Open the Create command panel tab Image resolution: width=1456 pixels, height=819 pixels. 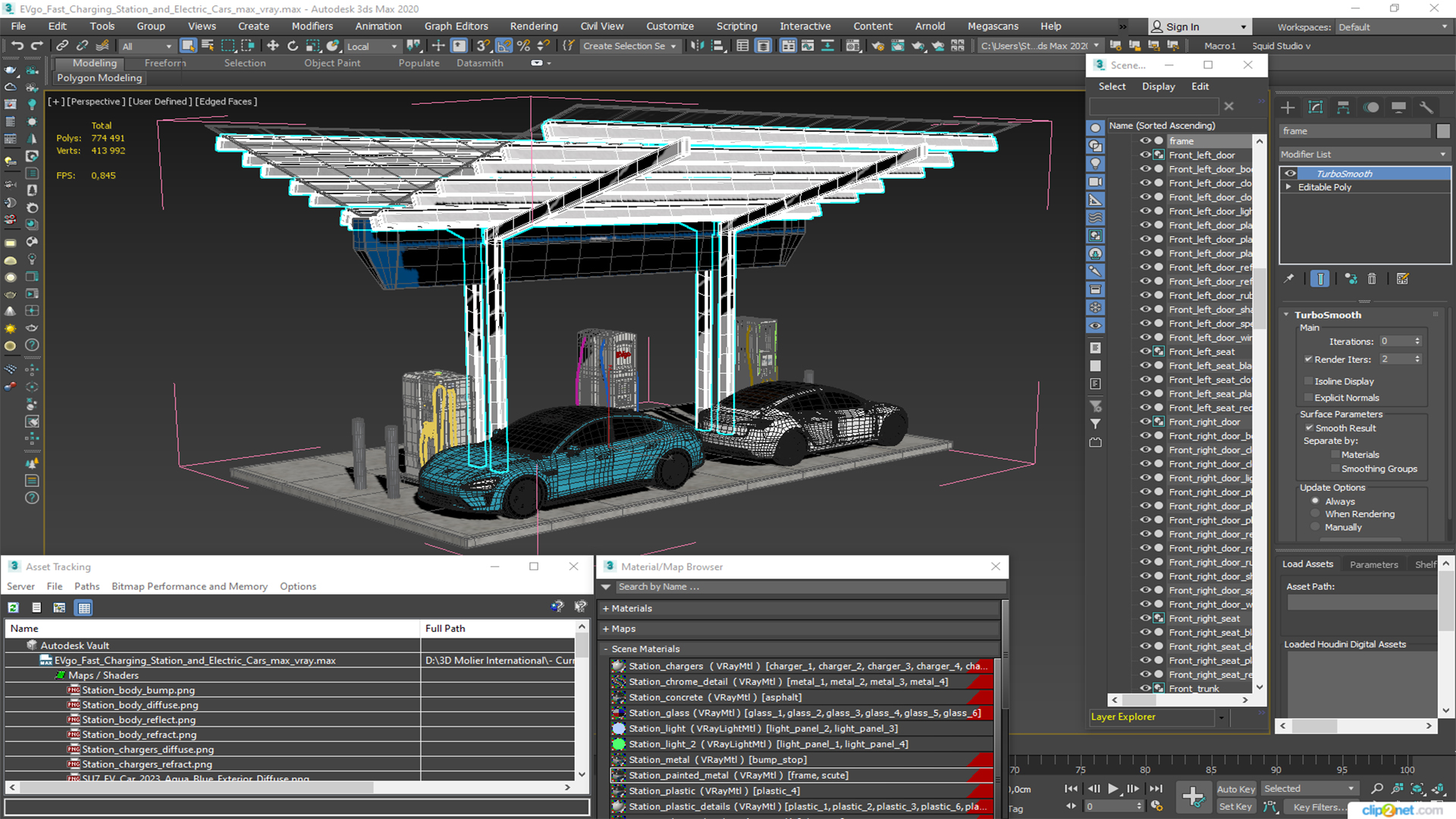click(1288, 108)
